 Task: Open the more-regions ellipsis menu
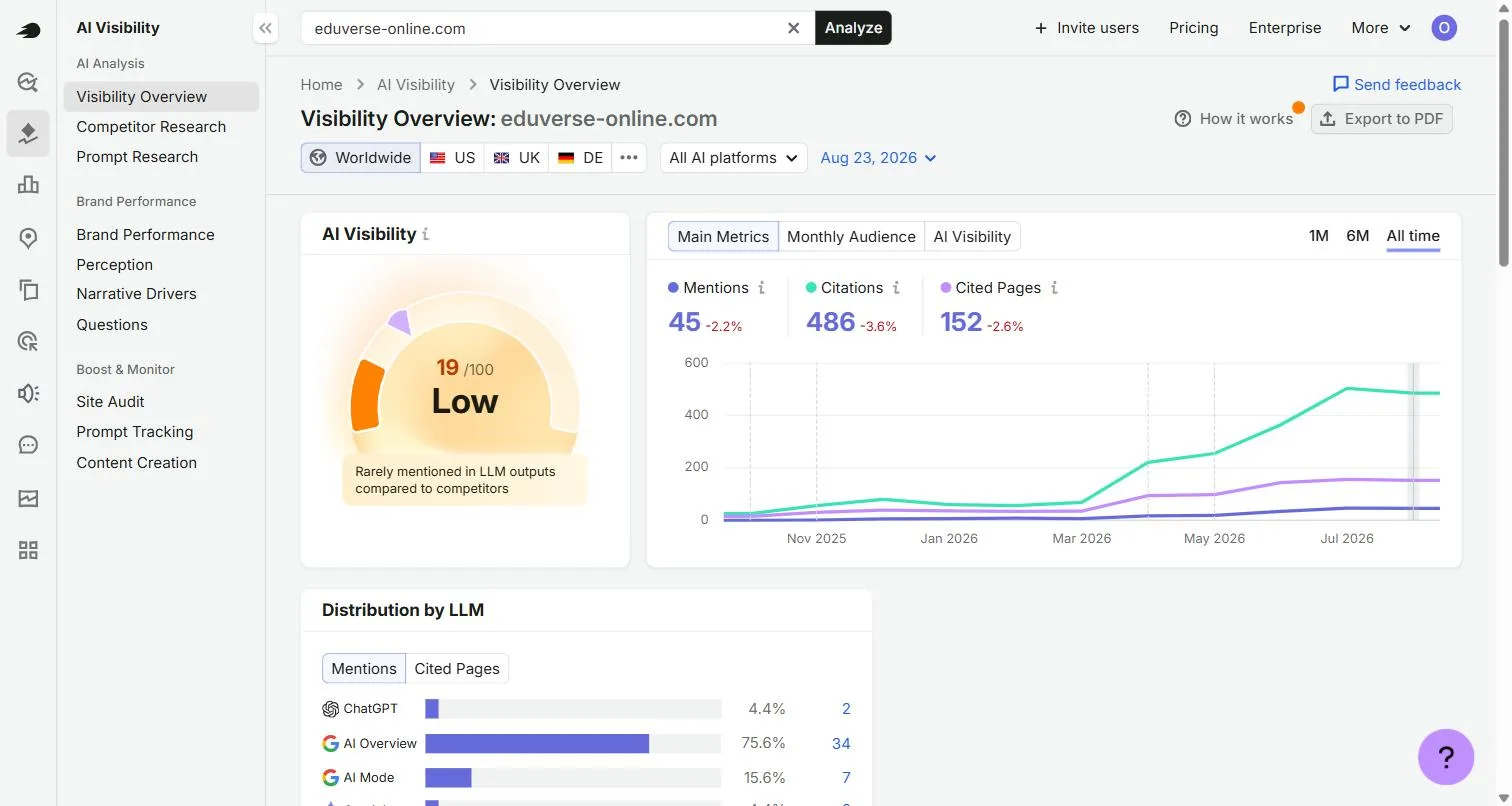coord(629,158)
